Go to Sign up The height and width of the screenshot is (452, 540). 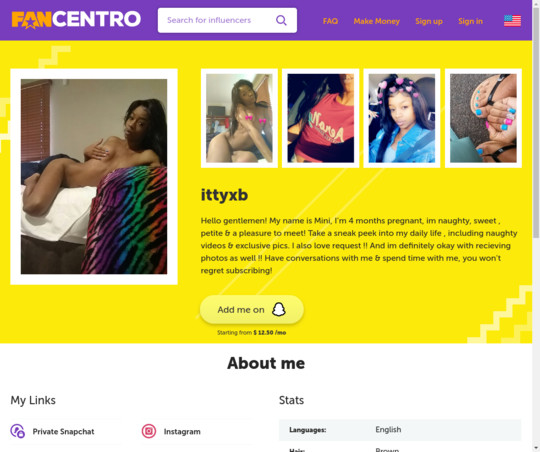[429, 21]
